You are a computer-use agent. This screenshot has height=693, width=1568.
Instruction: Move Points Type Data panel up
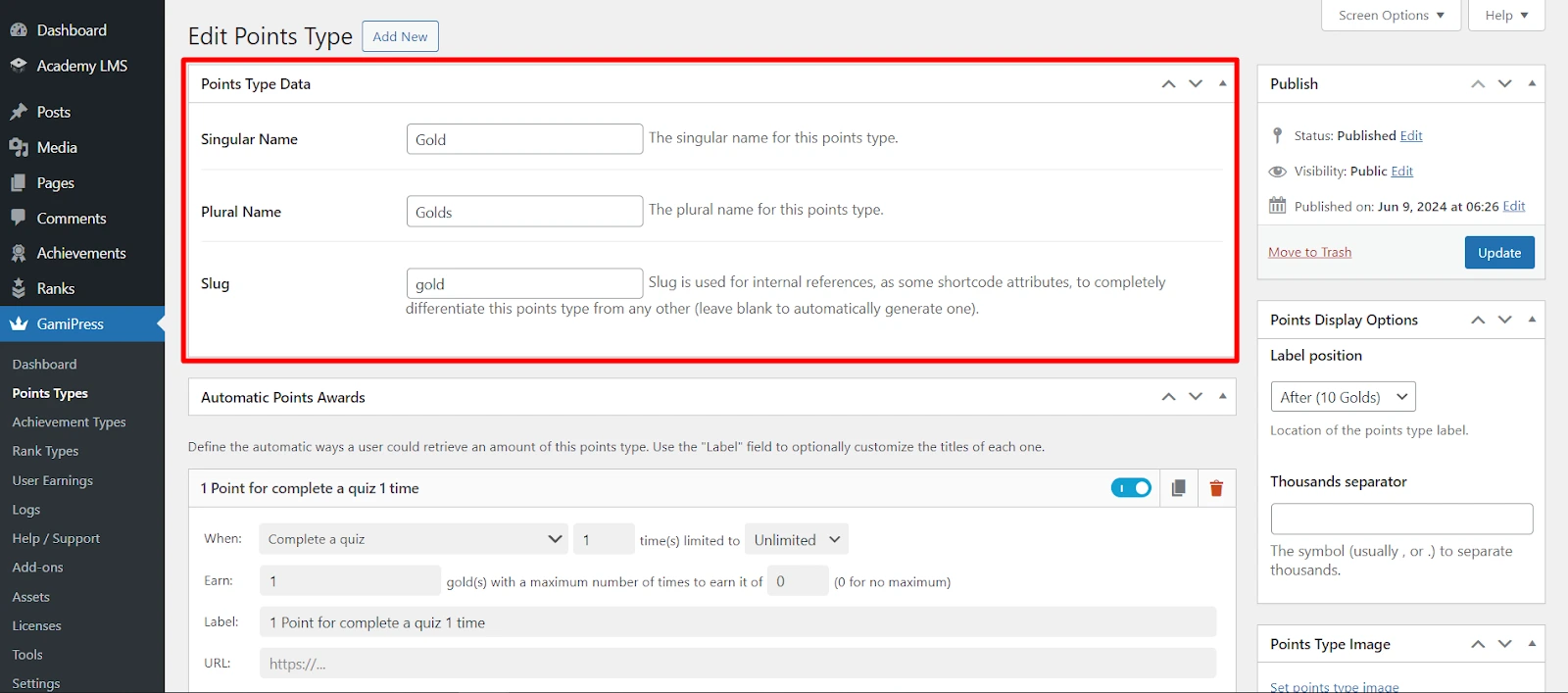point(1168,84)
